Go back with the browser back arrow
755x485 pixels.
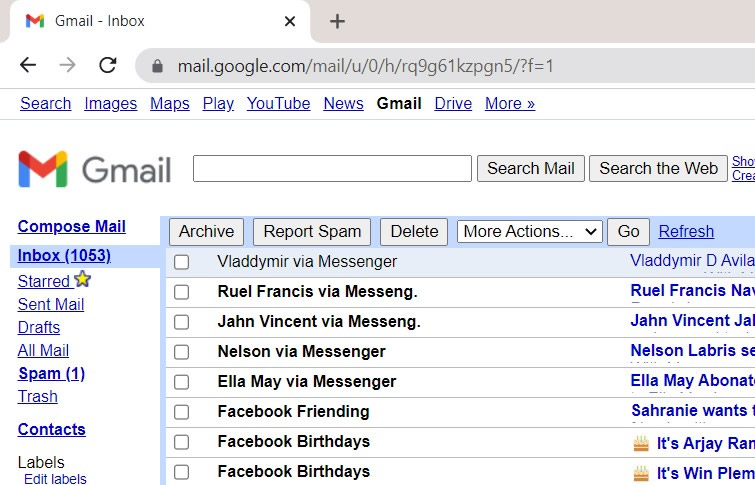[28, 65]
